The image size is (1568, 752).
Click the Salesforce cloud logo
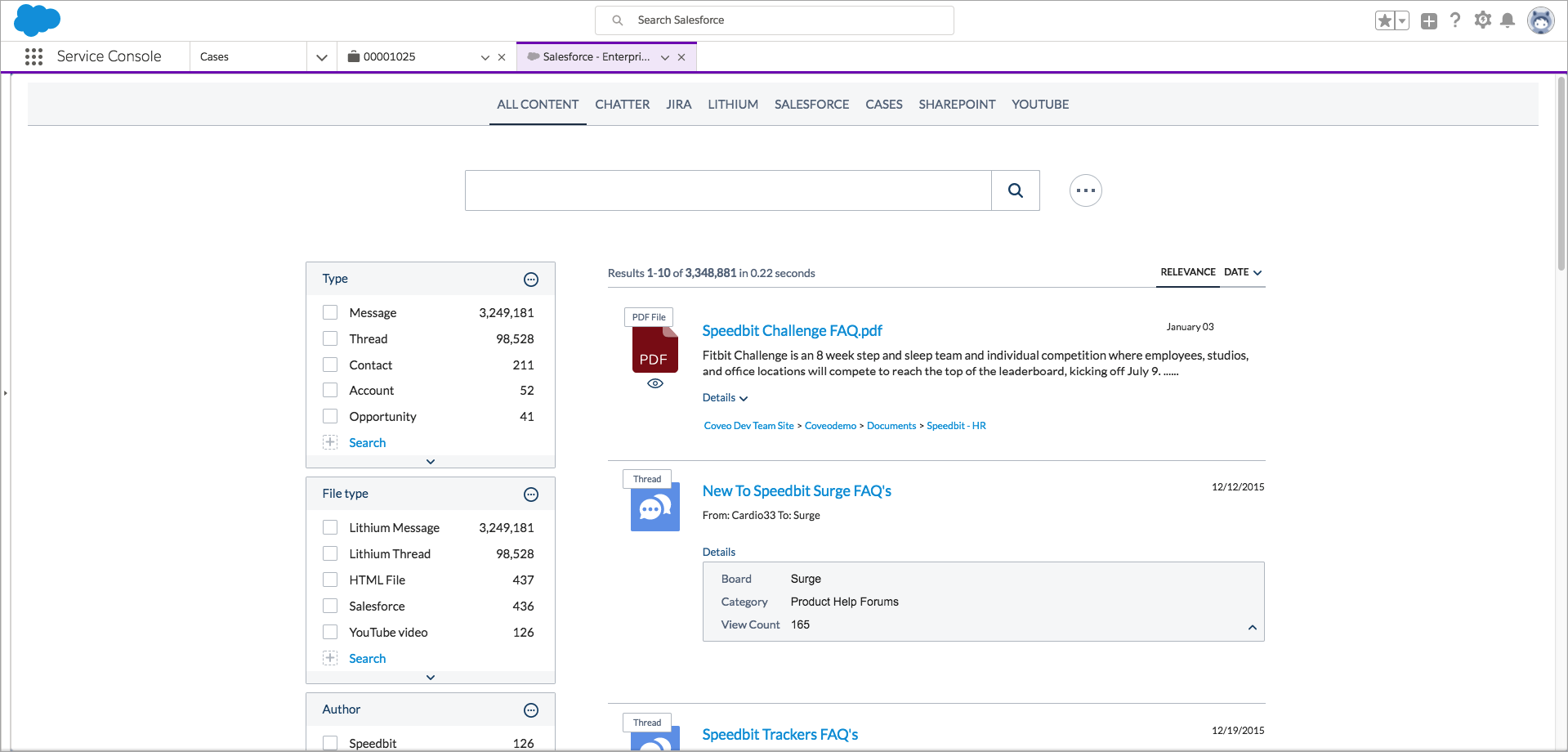click(x=38, y=20)
